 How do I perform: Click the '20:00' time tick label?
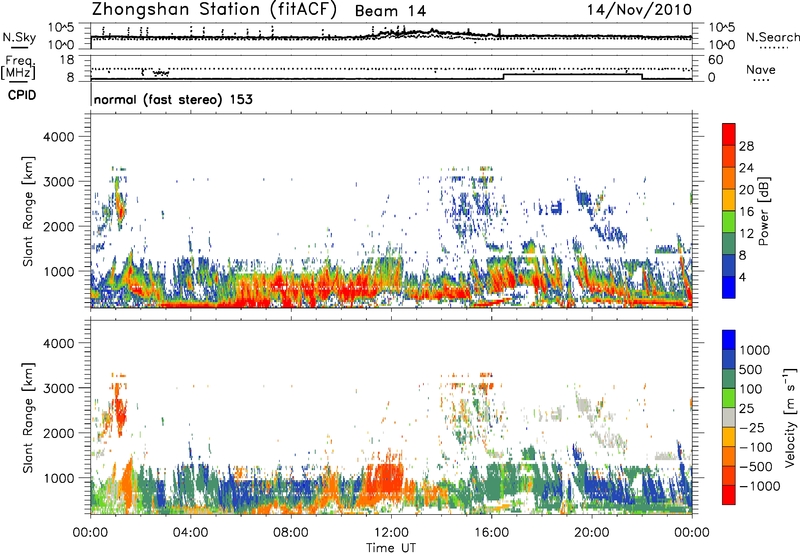point(592,533)
